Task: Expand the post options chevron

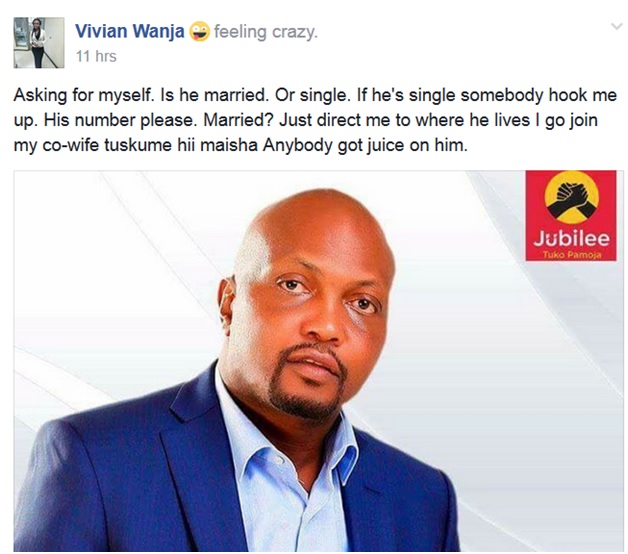Action: click(616, 27)
